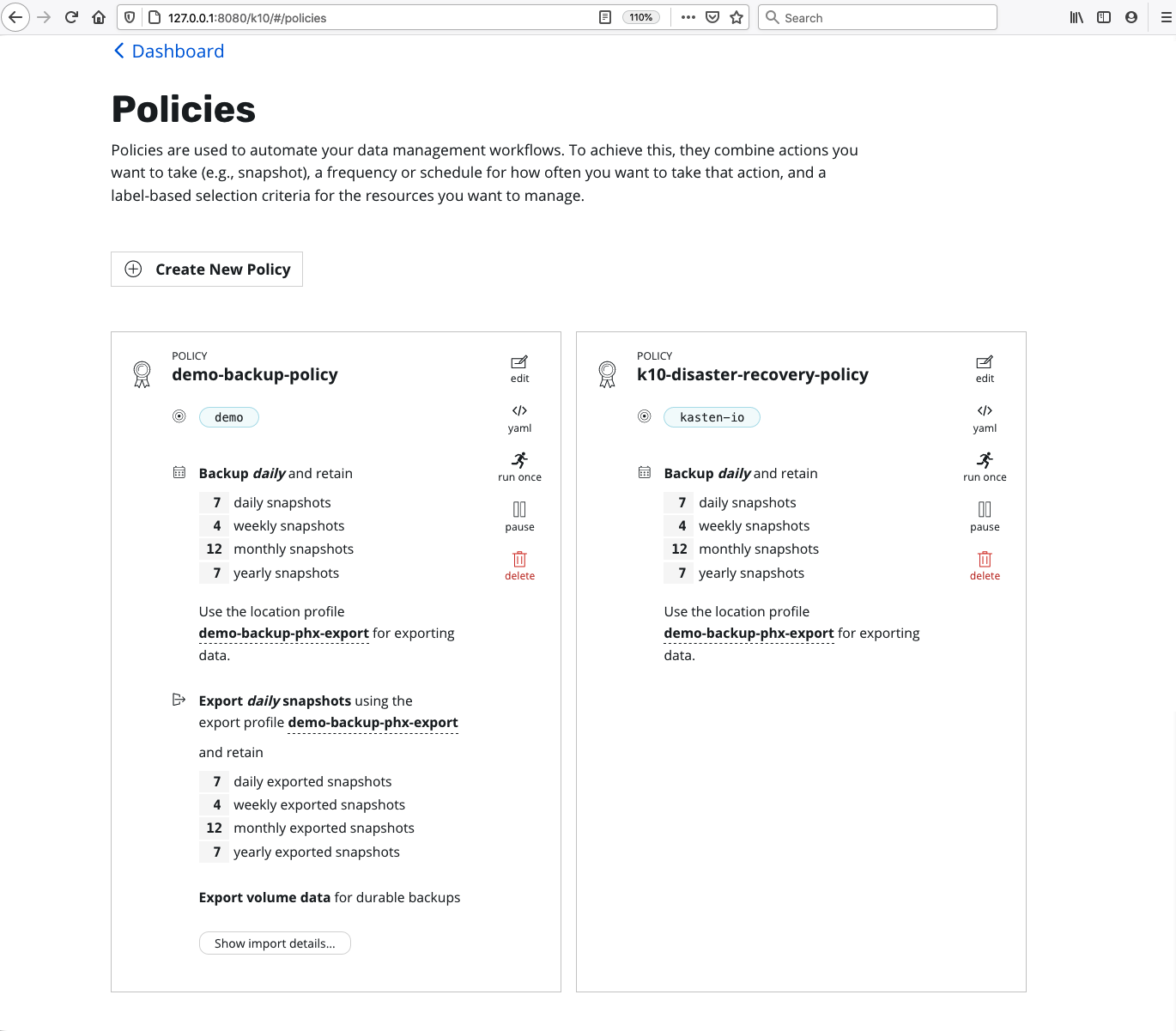Edit the k10-disaster-recovery-policy
Screen dimensions: 1176x1031
984,368
